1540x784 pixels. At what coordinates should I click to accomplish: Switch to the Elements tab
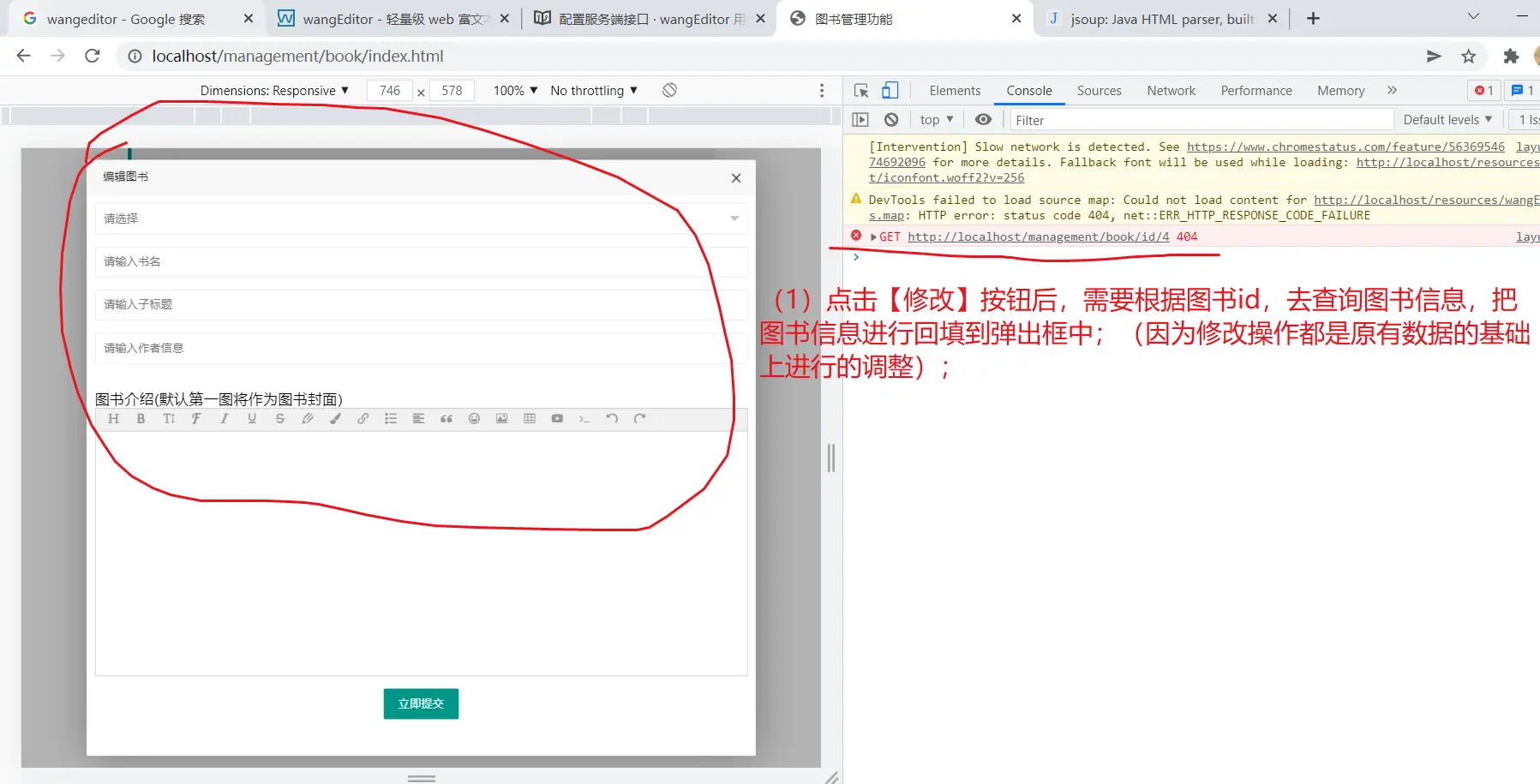point(955,91)
